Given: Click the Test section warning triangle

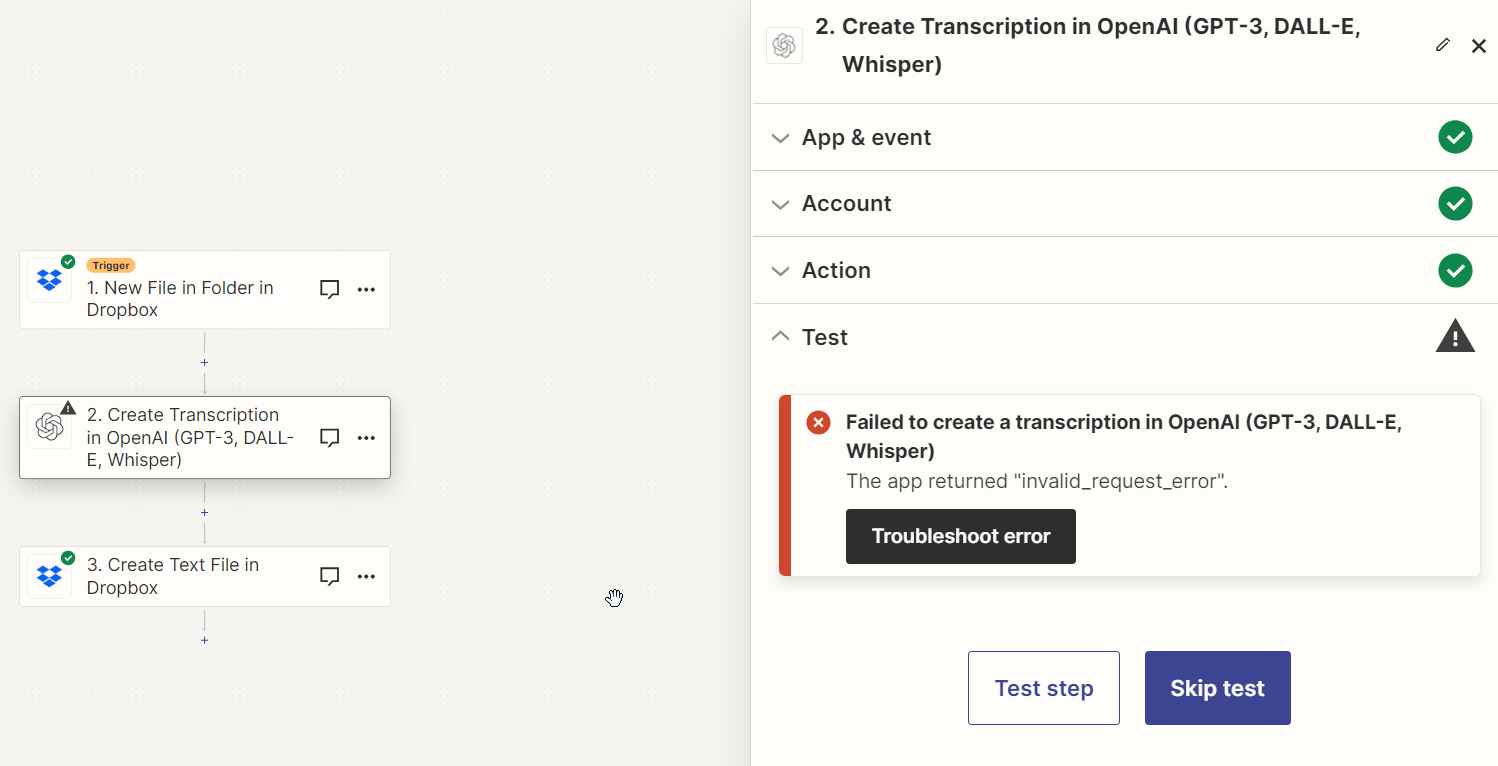Looking at the screenshot, I should point(1455,337).
